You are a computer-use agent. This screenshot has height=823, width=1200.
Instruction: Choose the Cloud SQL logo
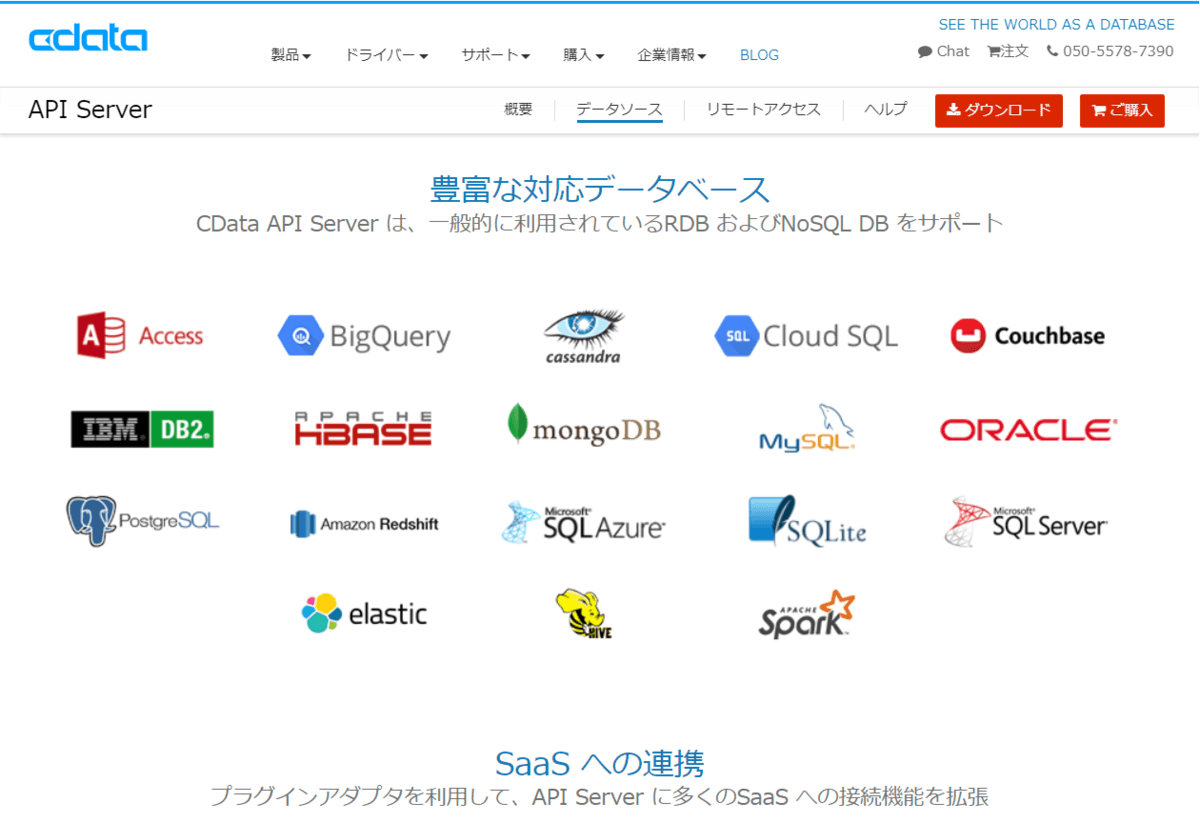pos(806,336)
